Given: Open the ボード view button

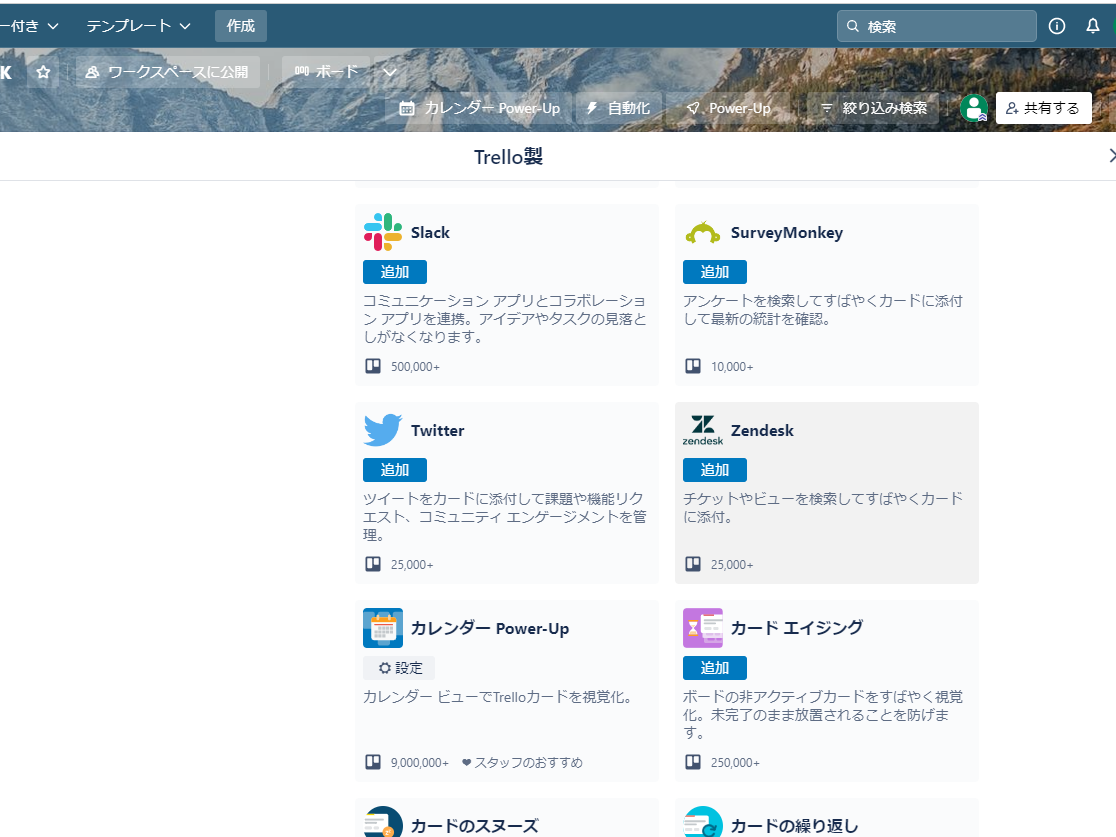Looking at the screenshot, I should [x=327, y=72].
